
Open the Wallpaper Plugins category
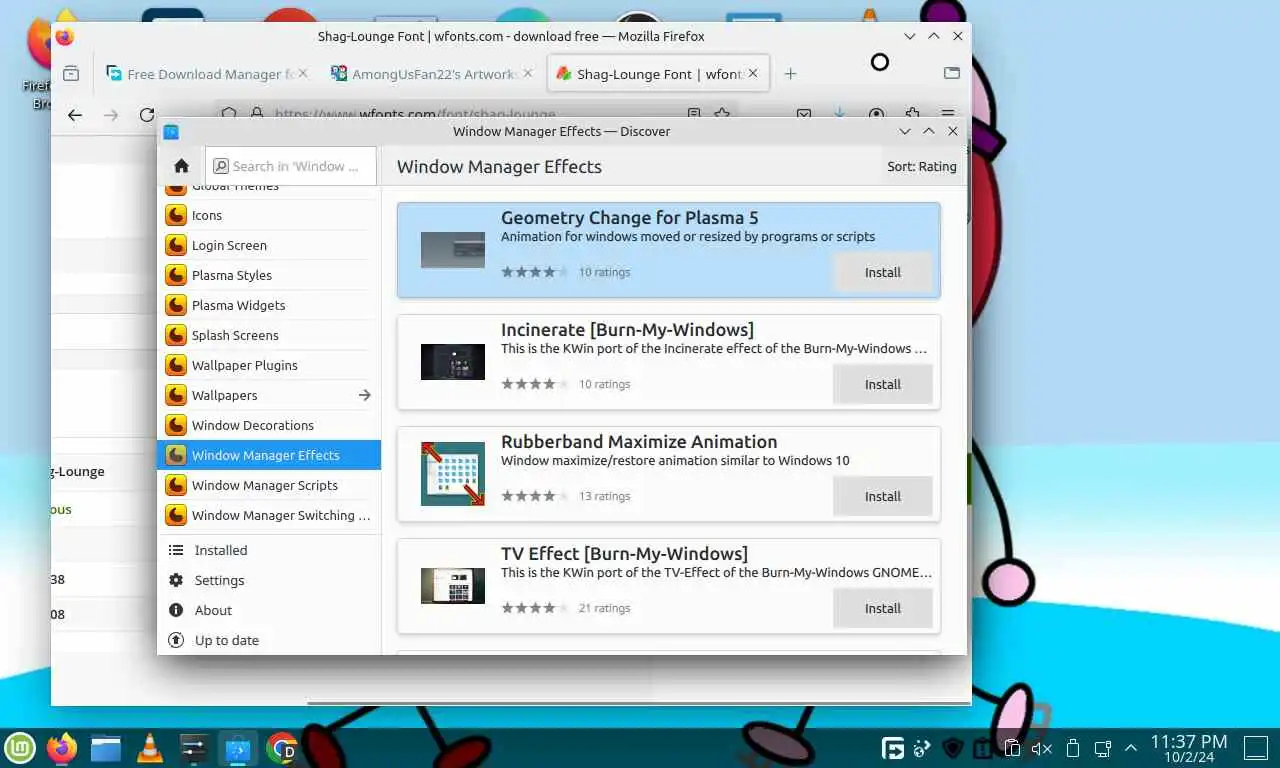click(x=268, y=365)
